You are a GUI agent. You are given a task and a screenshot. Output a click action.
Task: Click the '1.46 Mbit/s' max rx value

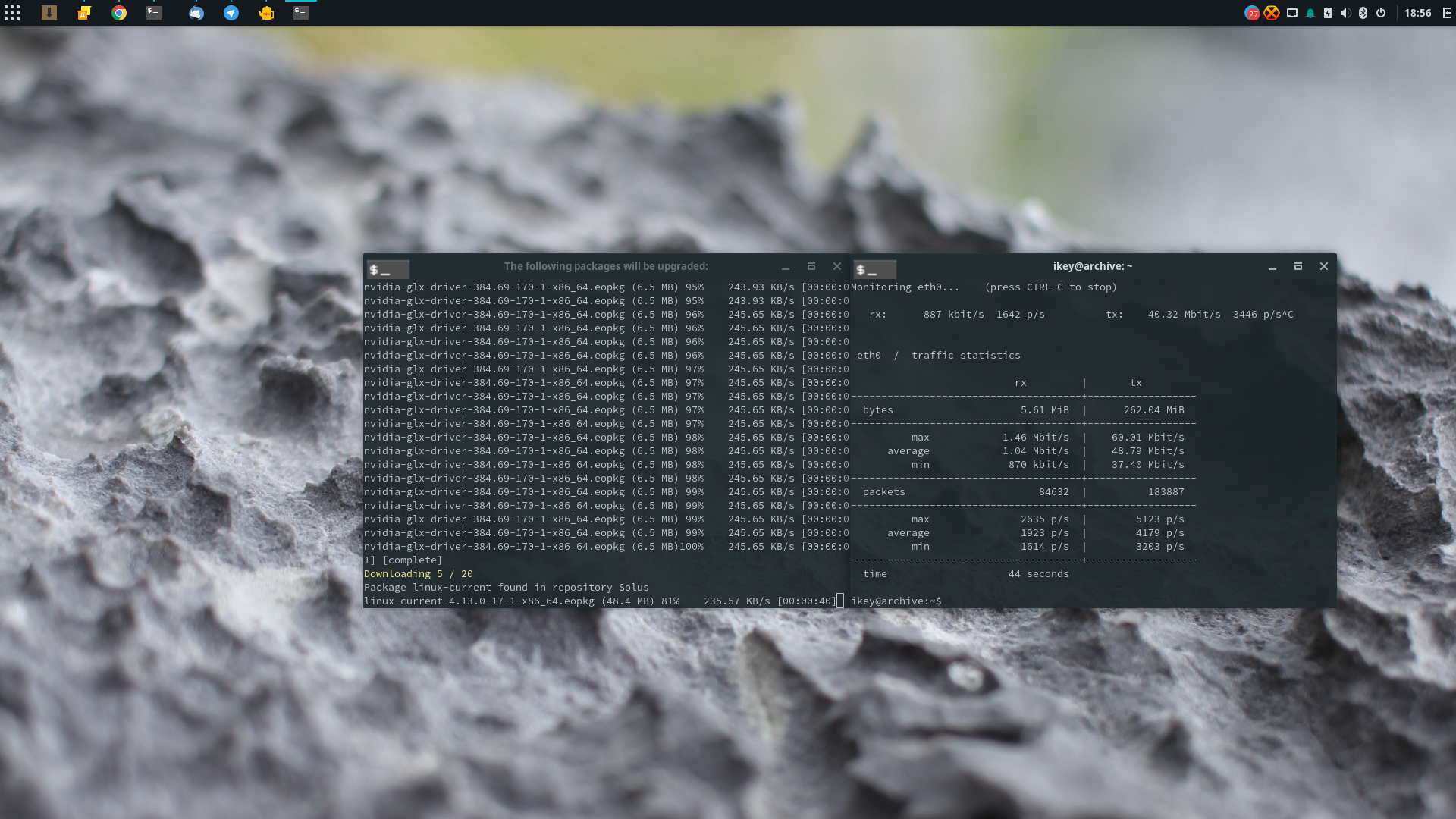(1036, 438)
